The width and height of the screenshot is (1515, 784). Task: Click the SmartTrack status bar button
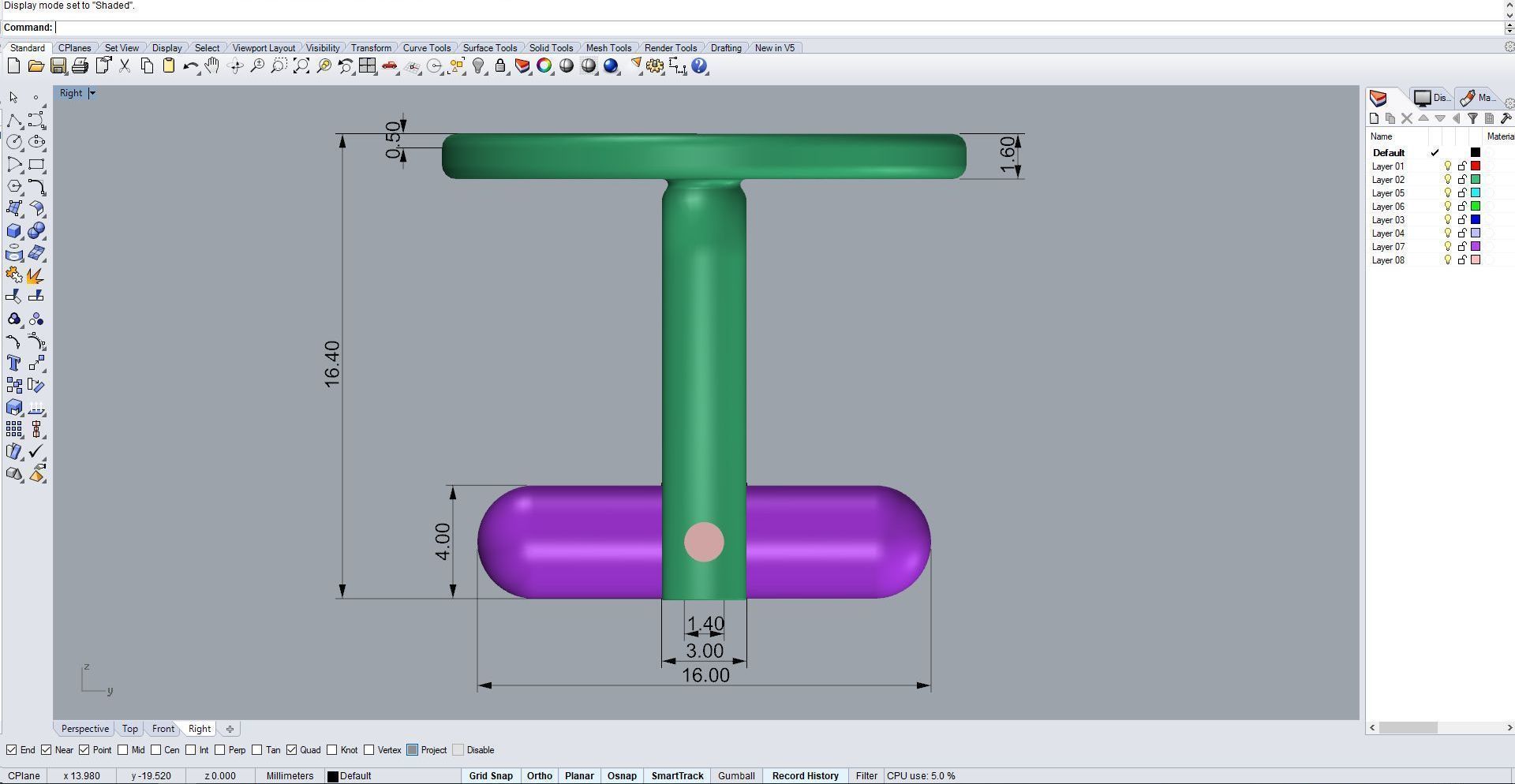[678, 776]
